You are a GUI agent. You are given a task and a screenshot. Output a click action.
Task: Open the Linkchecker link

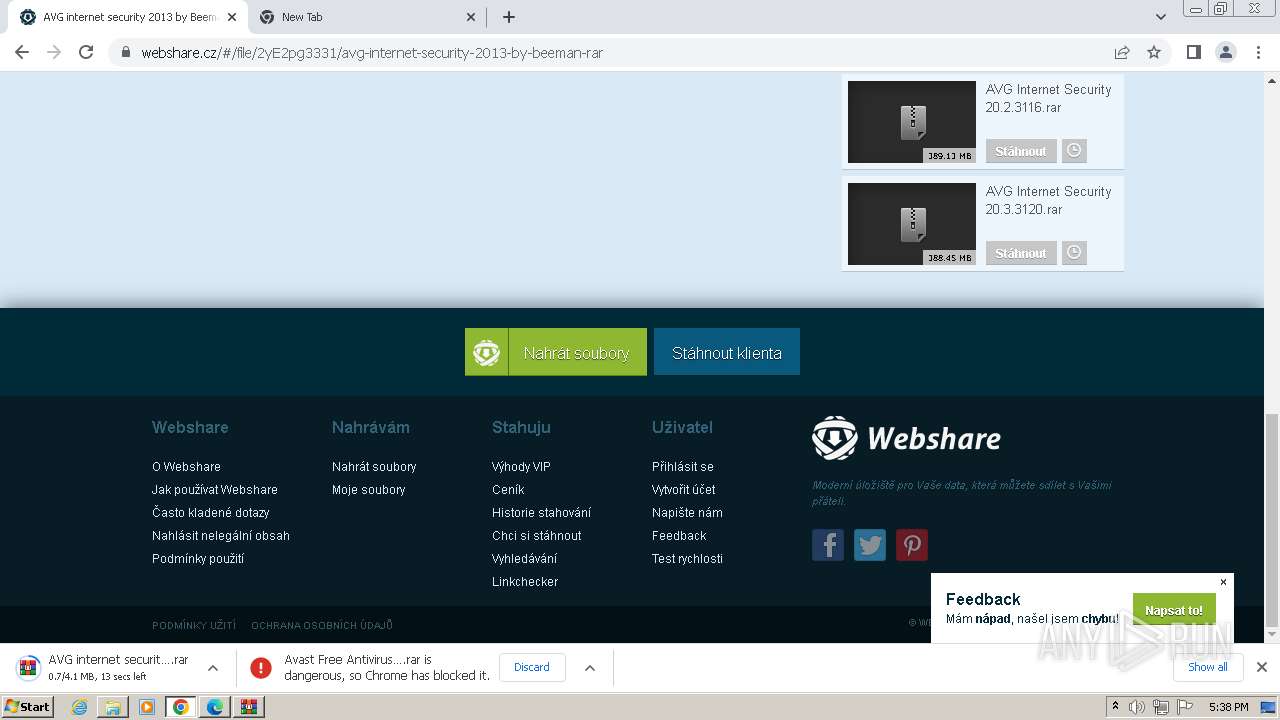tap(525, 582)
